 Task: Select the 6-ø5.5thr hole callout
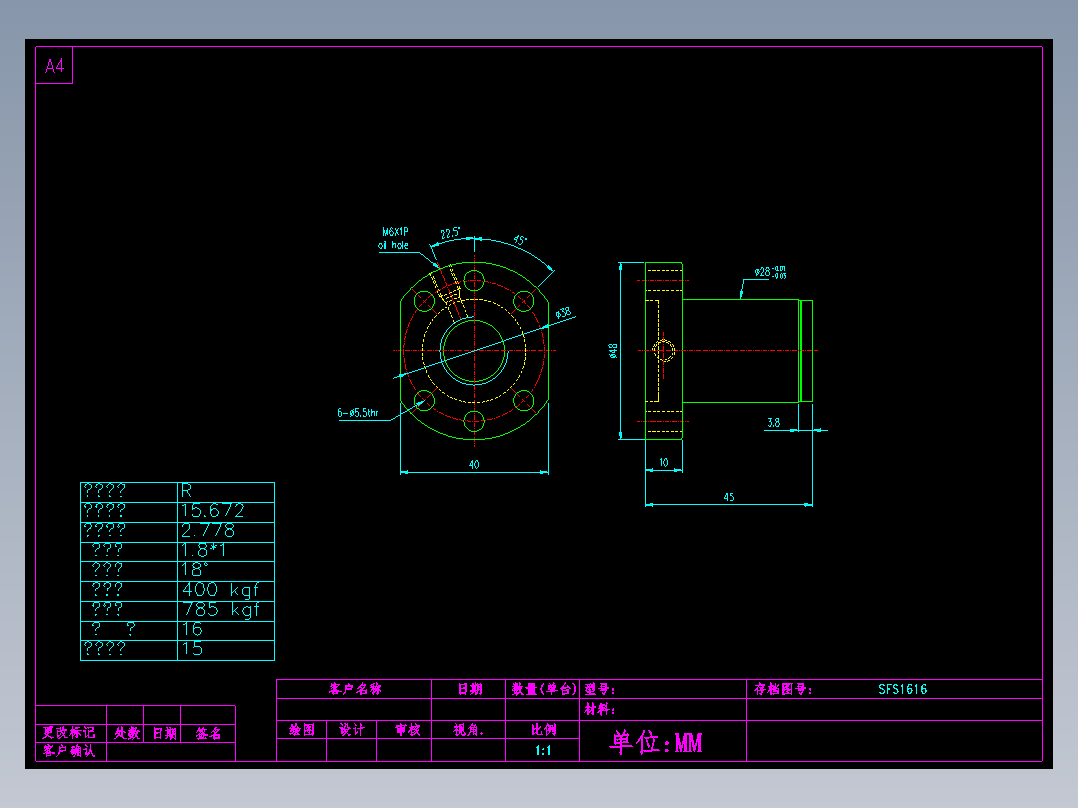tap(358, 413)
